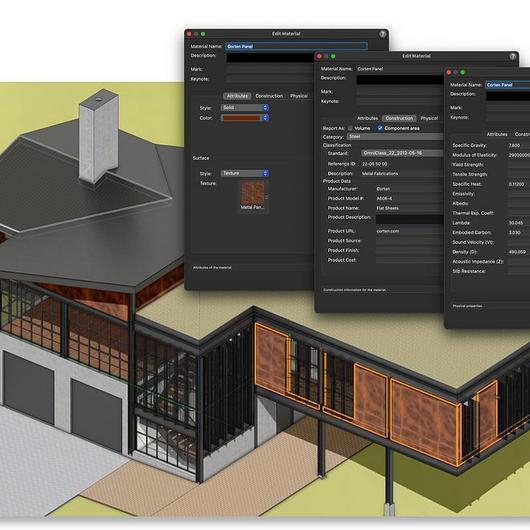Open the Standard dropdown showing OmniClass
530x530 pixels.
(x=403, y=153)
